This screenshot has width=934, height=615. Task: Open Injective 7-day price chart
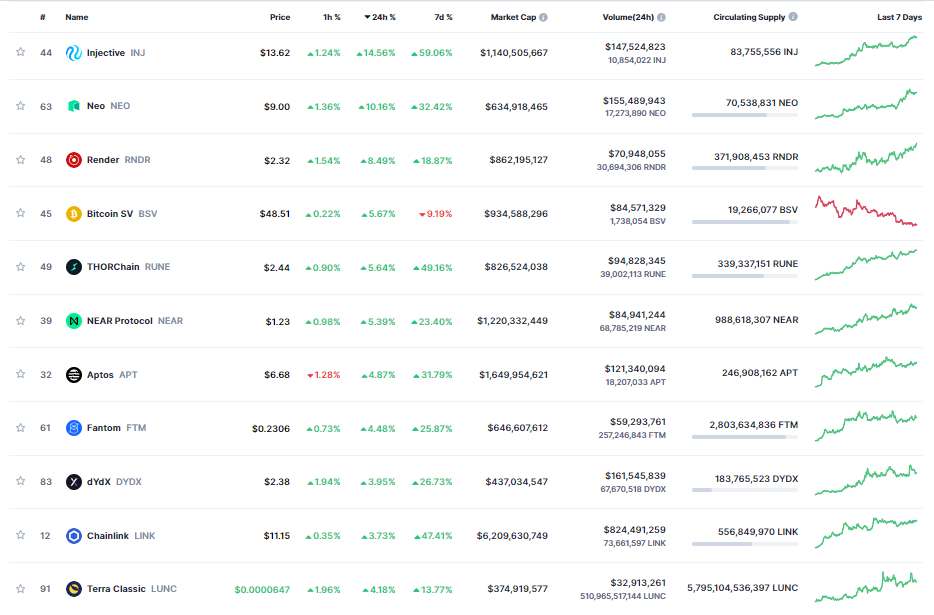[866, 51]
